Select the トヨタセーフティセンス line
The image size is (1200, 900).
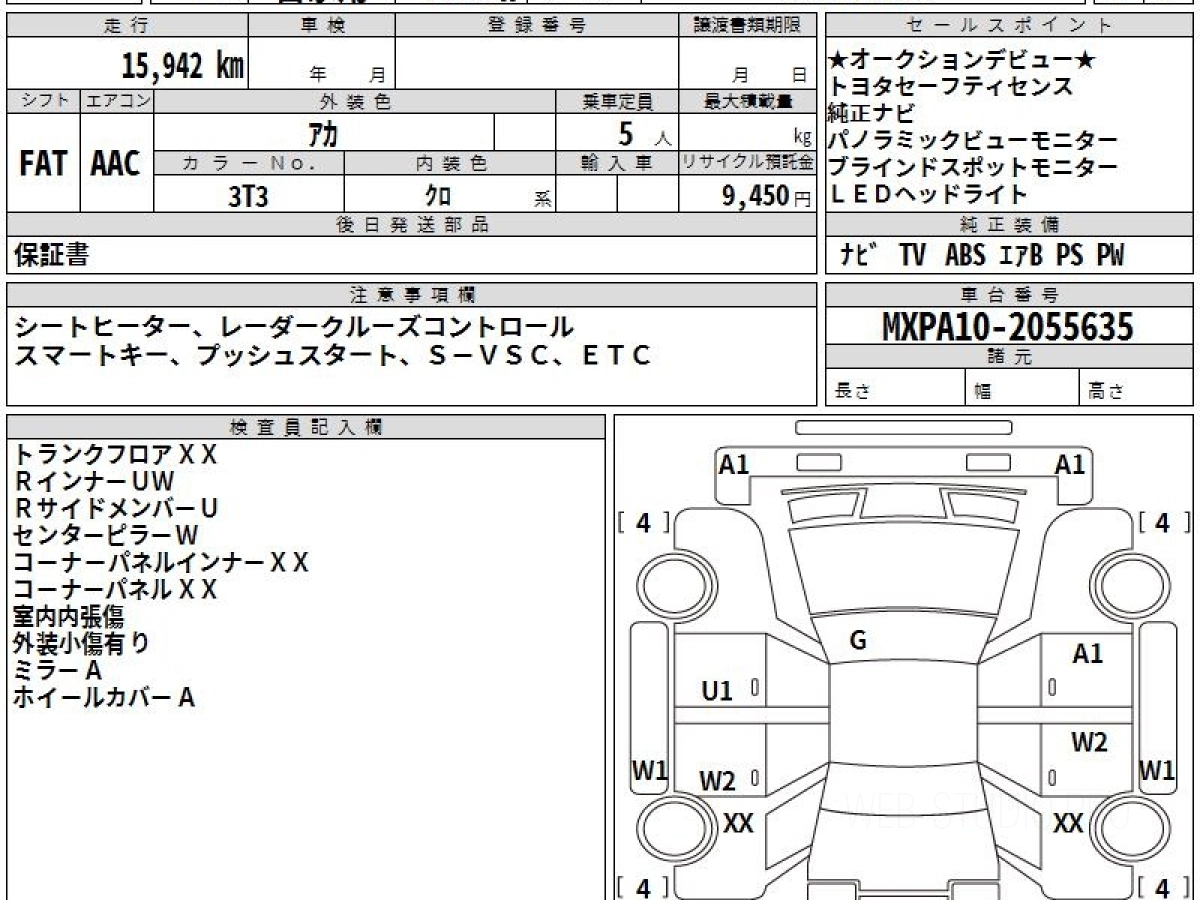[951, 87]
